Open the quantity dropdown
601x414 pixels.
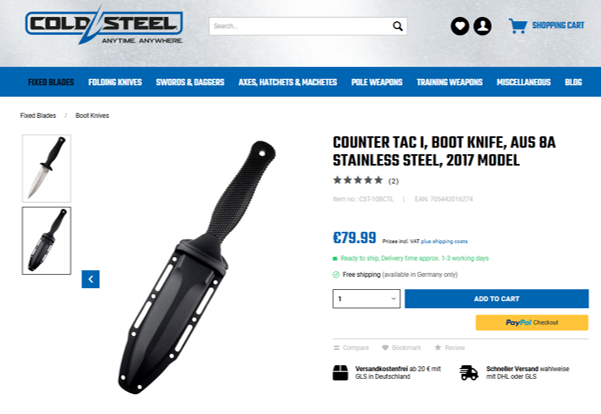366,299
